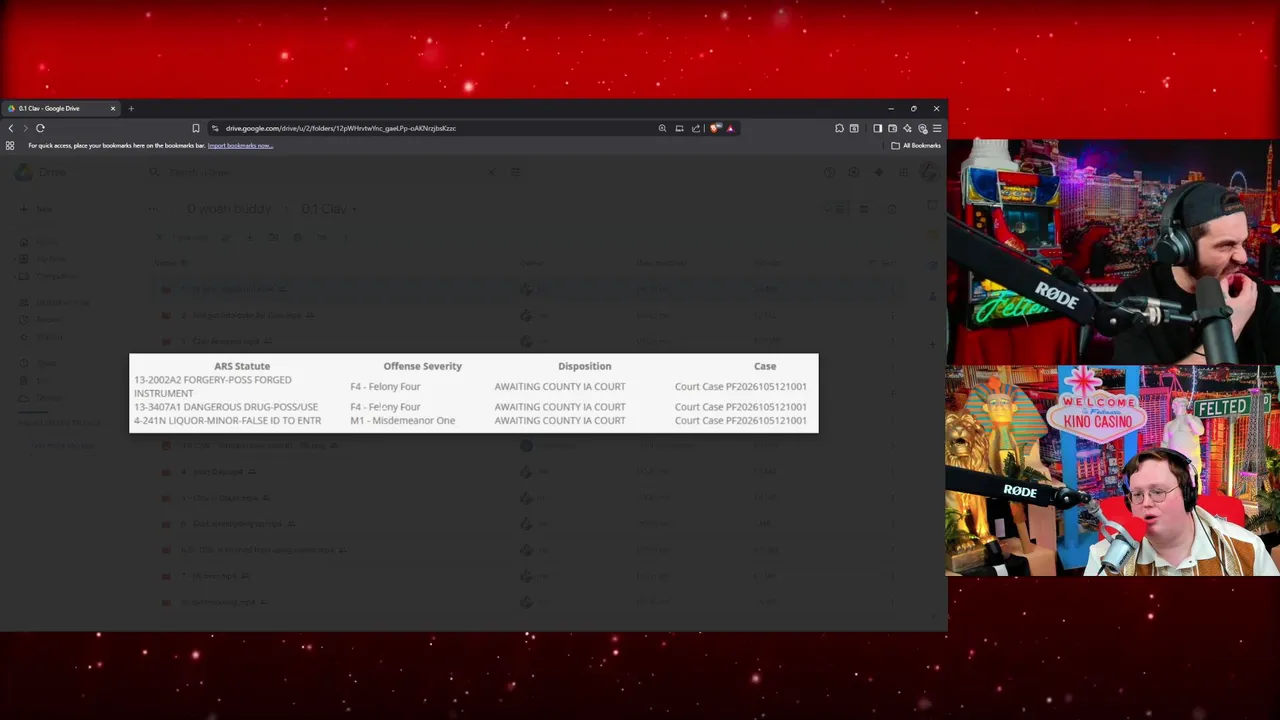The width and height of the screenshot is (1280, 720).
Task: Click 'F4 - Felony Four' in the dangerous drug row
Action: 385,407
